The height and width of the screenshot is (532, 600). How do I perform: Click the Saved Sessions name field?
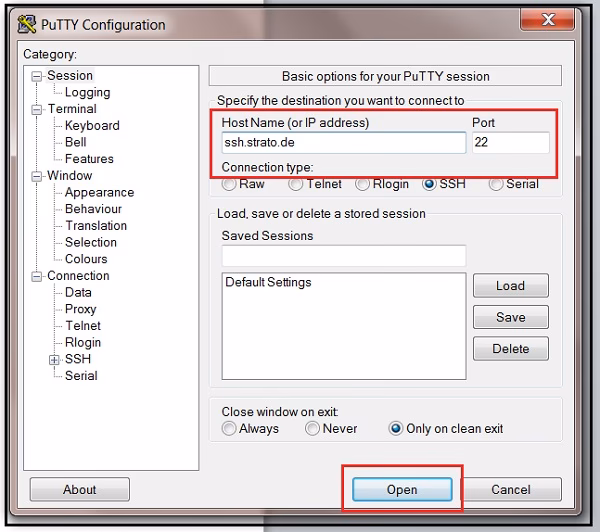pyautogui.click(x=344, y=255)
